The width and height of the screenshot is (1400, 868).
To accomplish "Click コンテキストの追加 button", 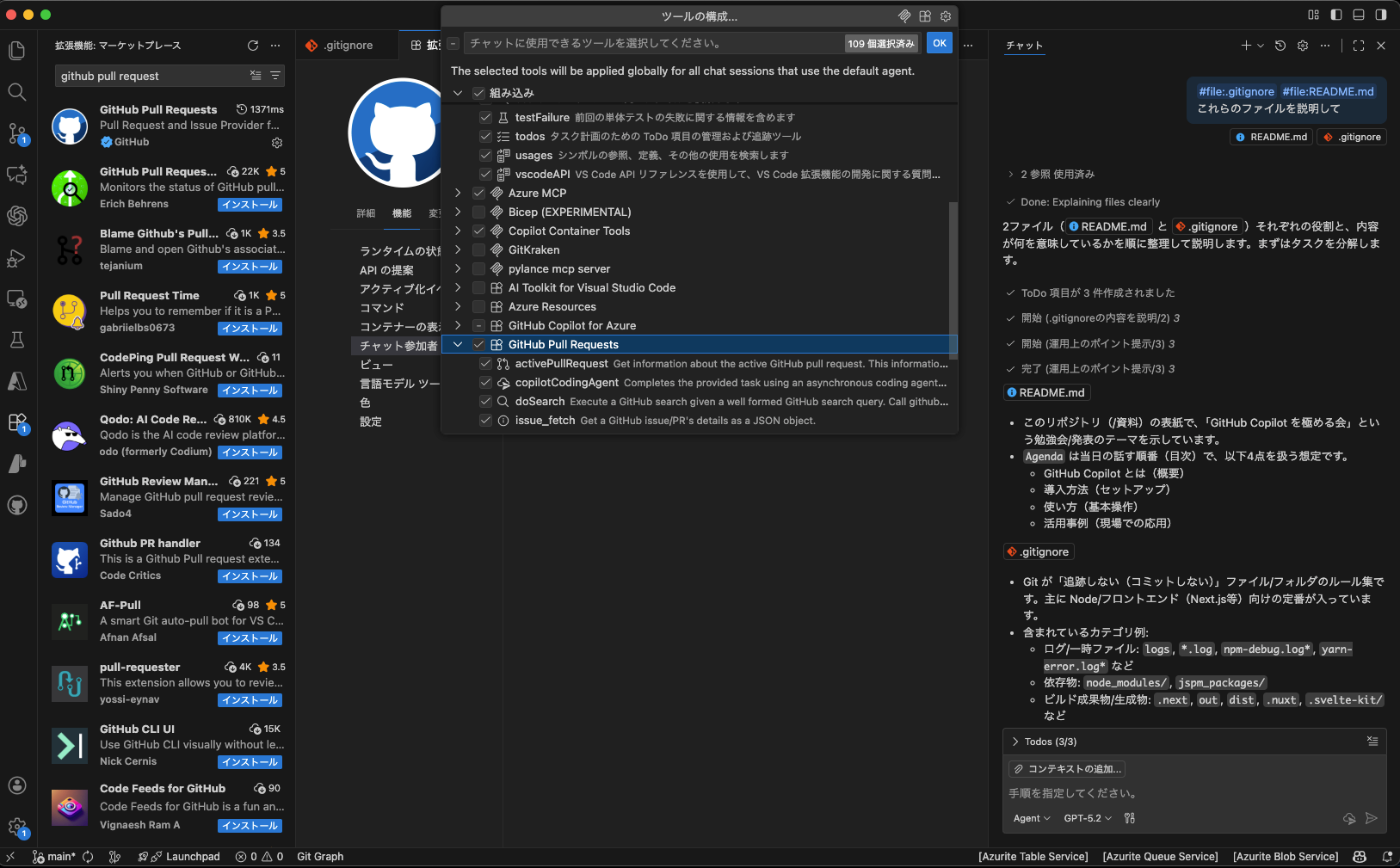I will point(1067,769).
